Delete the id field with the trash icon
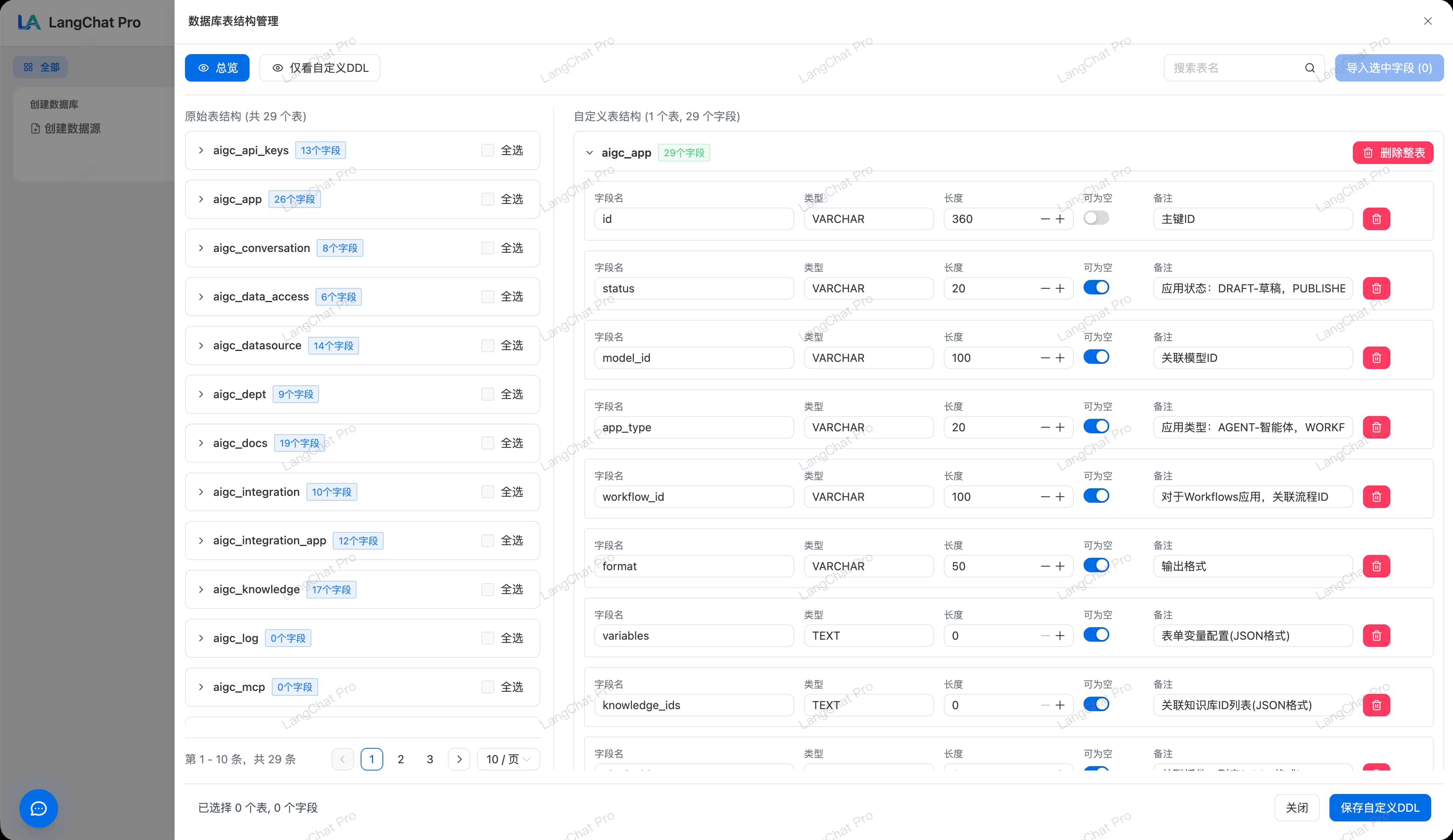The image size is (1453, 840). (x=1376, y=219)
